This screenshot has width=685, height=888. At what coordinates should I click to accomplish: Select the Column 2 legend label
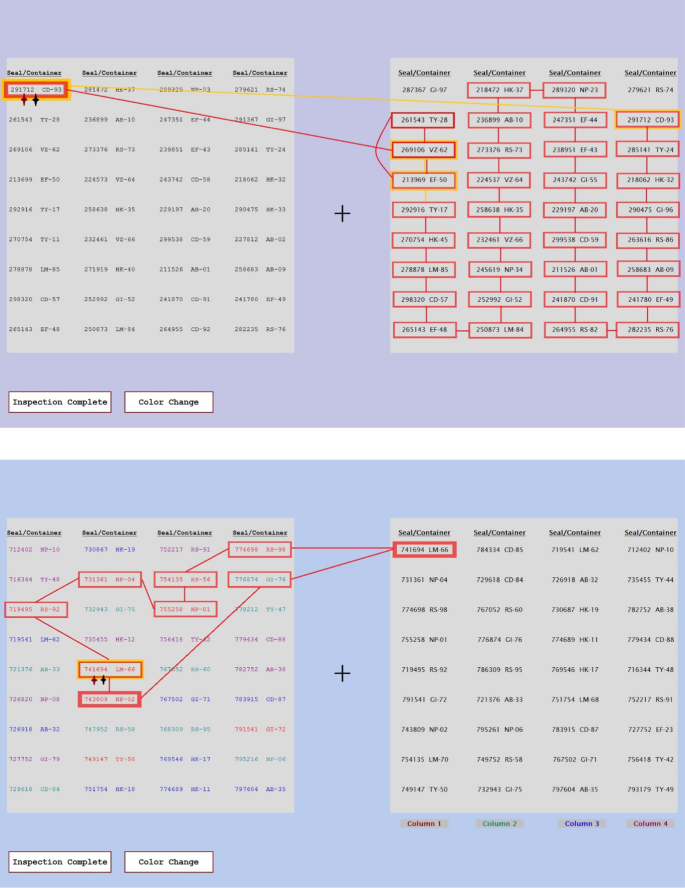point(499,823)
